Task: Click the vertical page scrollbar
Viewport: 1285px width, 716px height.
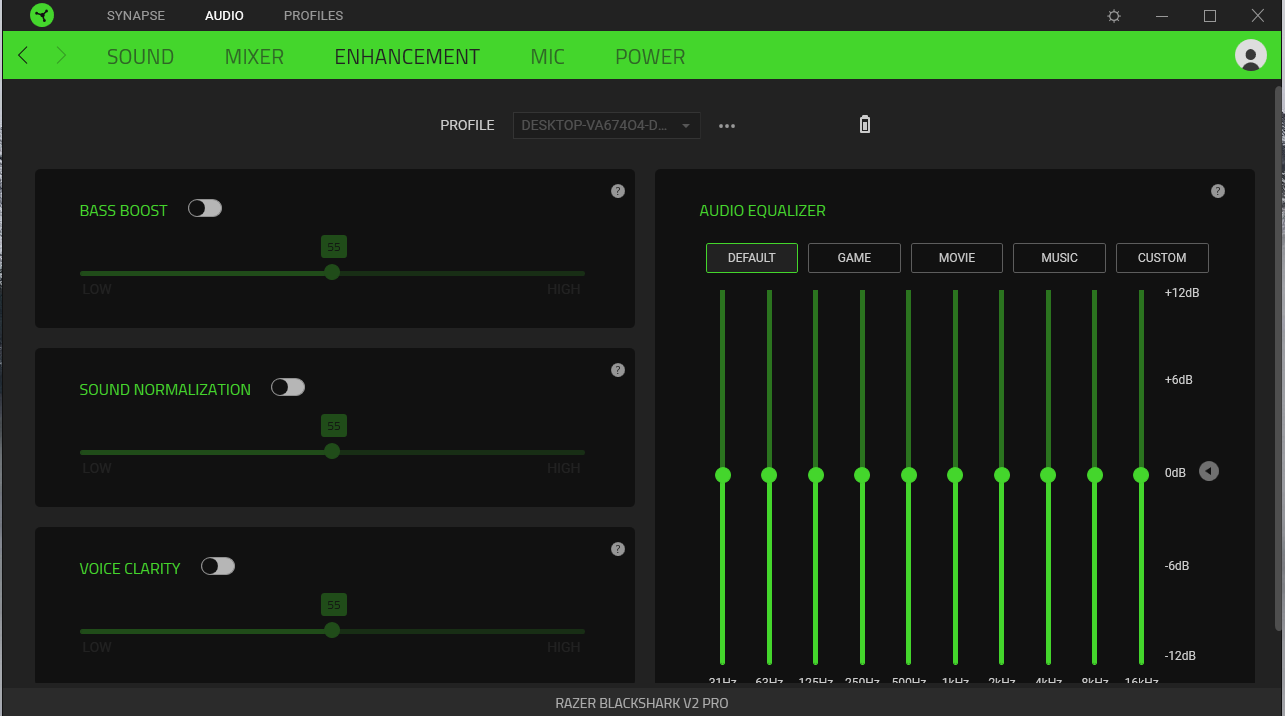Action: 1279,360
